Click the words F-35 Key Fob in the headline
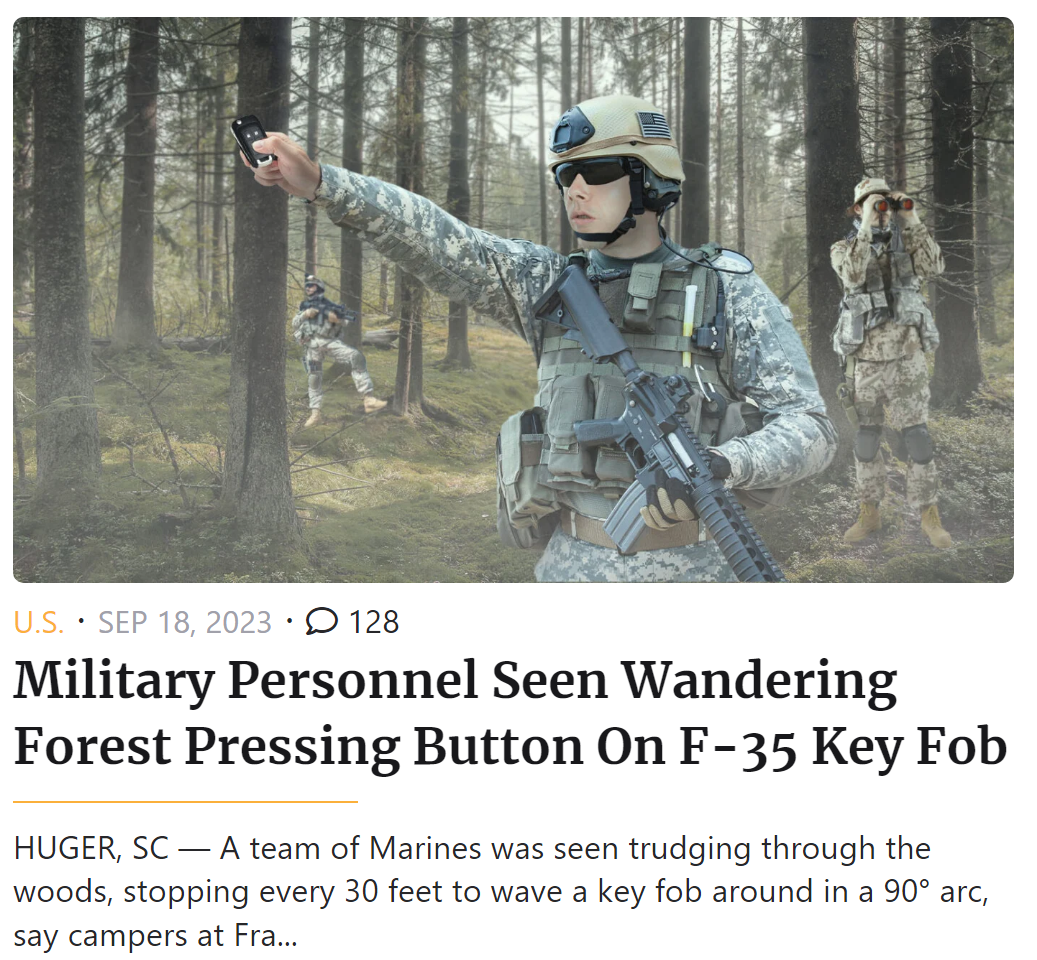Viewport: 1037px width, 960px height. click(843, 747)
